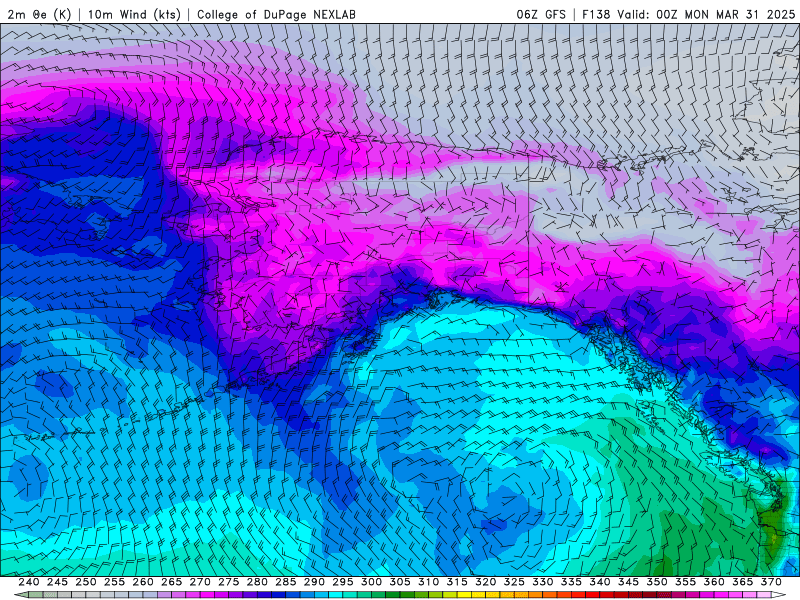Click the '06Z GFS' model run text

(x=541, y=14)
